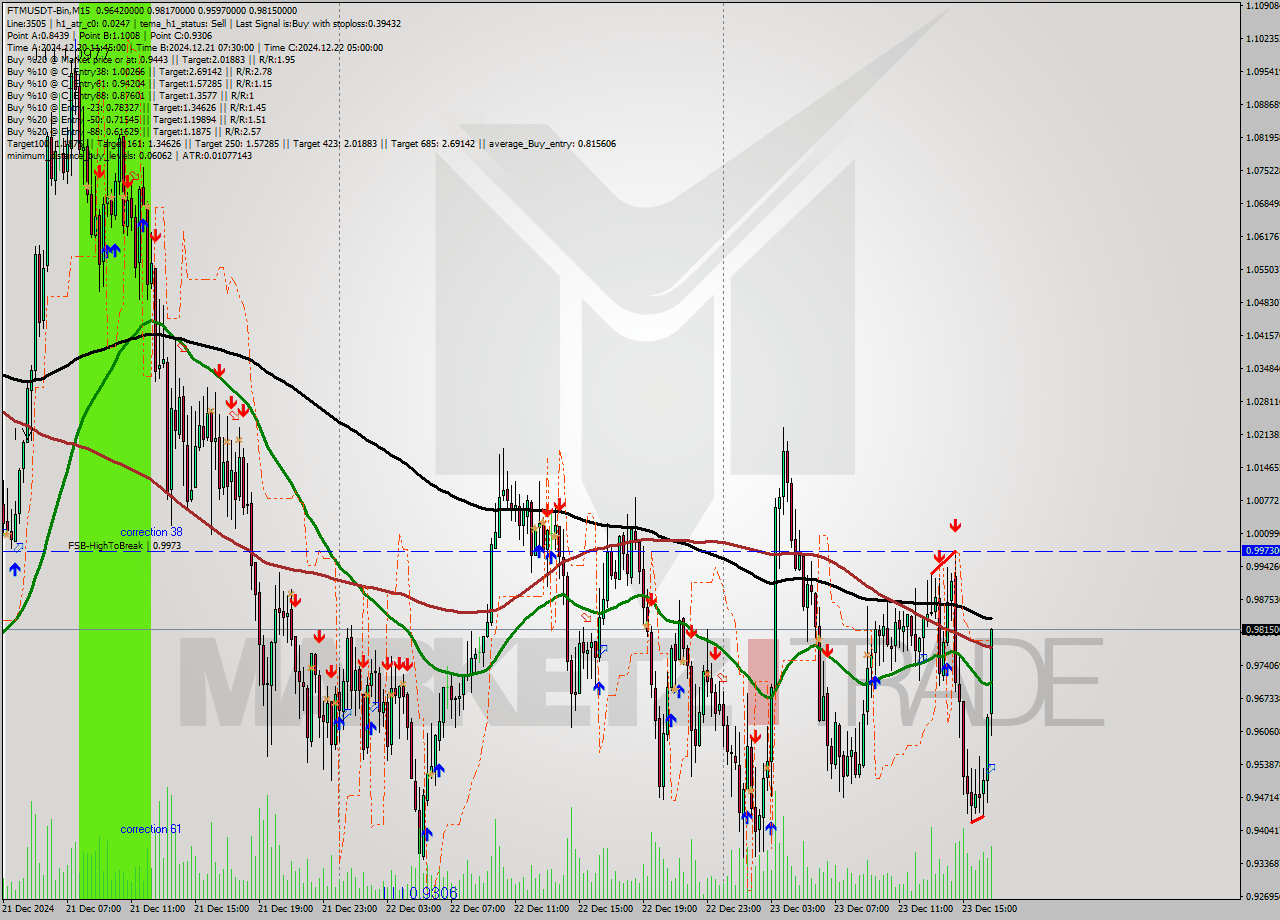
Task: Click the '21 Dec 07:00' time label
Action: tap(93, 909)
